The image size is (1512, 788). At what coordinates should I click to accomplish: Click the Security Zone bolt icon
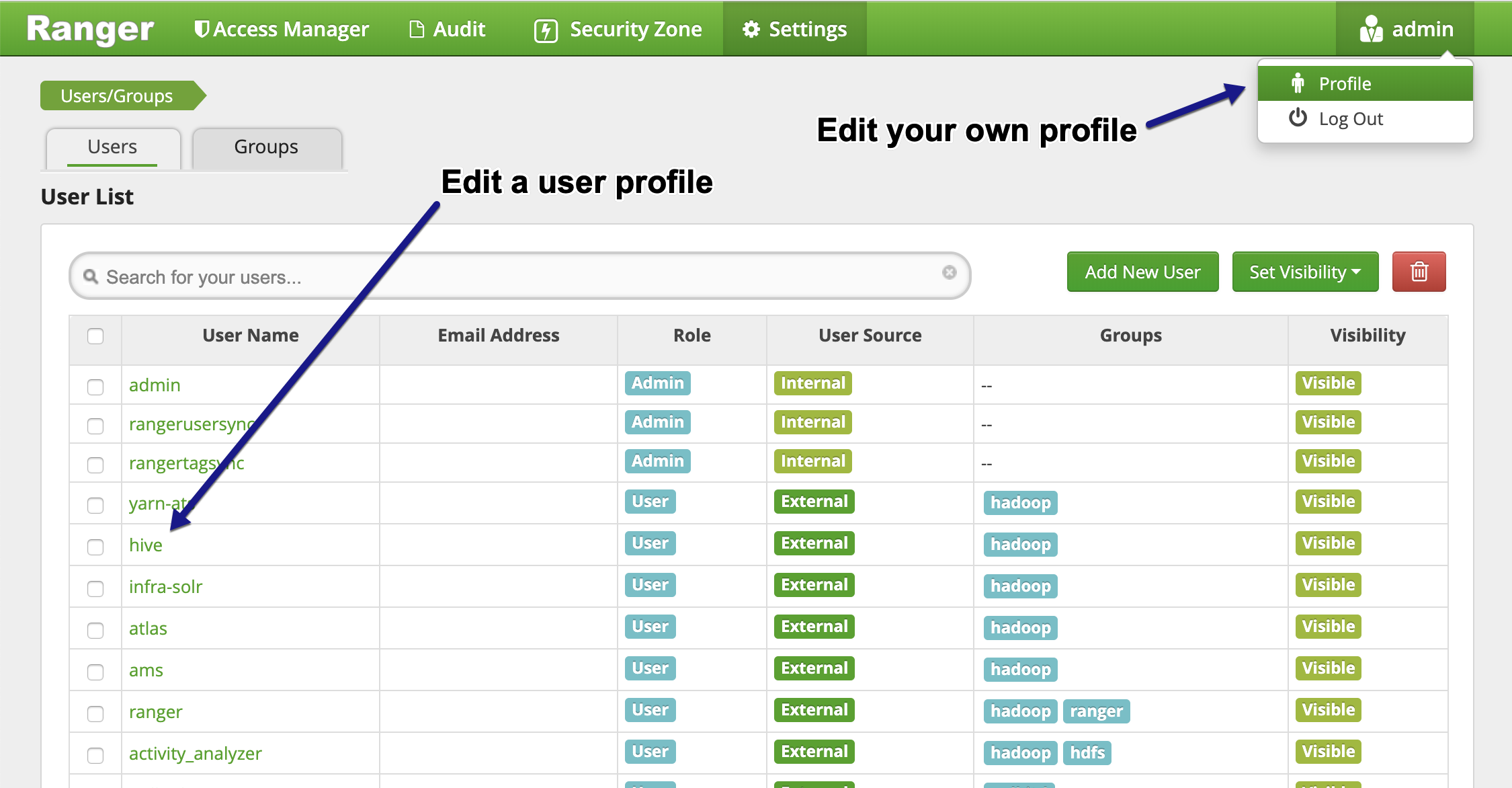[x=546, y=30]
